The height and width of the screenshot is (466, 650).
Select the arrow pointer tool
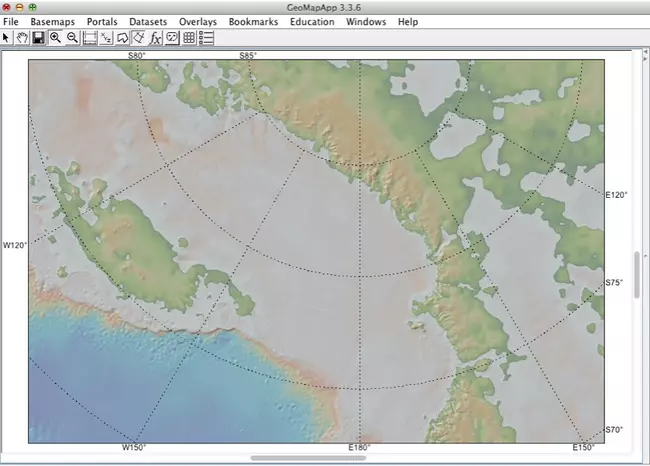pyautogui.click(x=6, y=38)
